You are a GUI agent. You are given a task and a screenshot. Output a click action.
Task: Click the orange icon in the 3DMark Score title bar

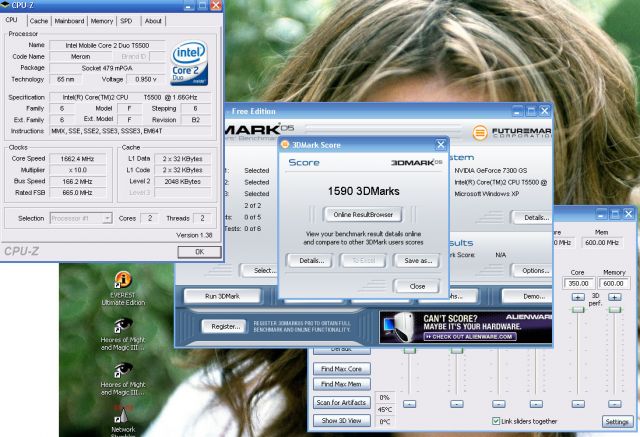click(x=285, y=145)
